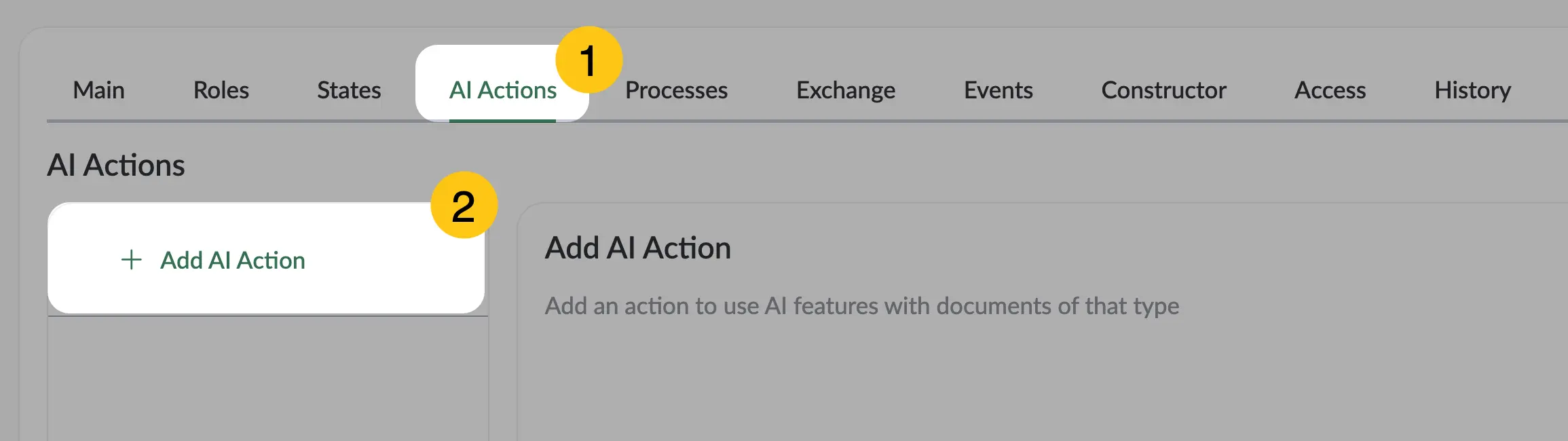
Task: Open the Constructor tab
Action: [x=1163, y=90]
